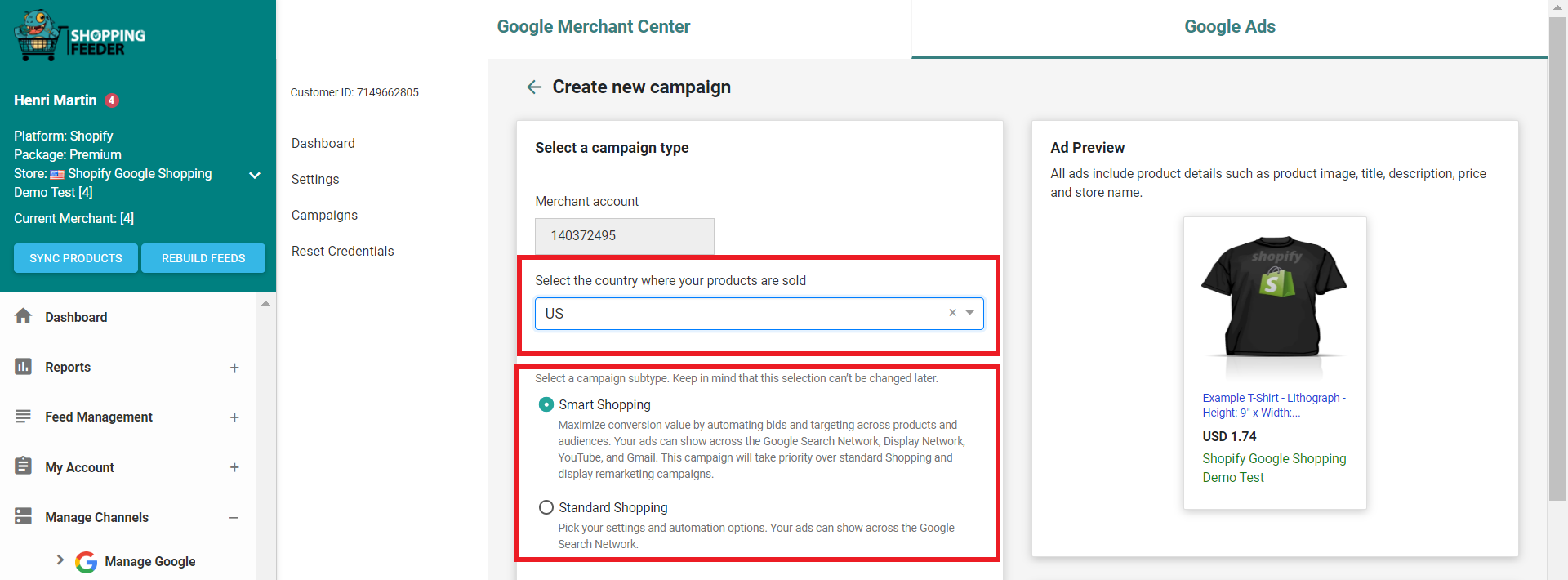Open Campaigns in the Google Ads menu
1568x580 pixels.
pos(324,215)
